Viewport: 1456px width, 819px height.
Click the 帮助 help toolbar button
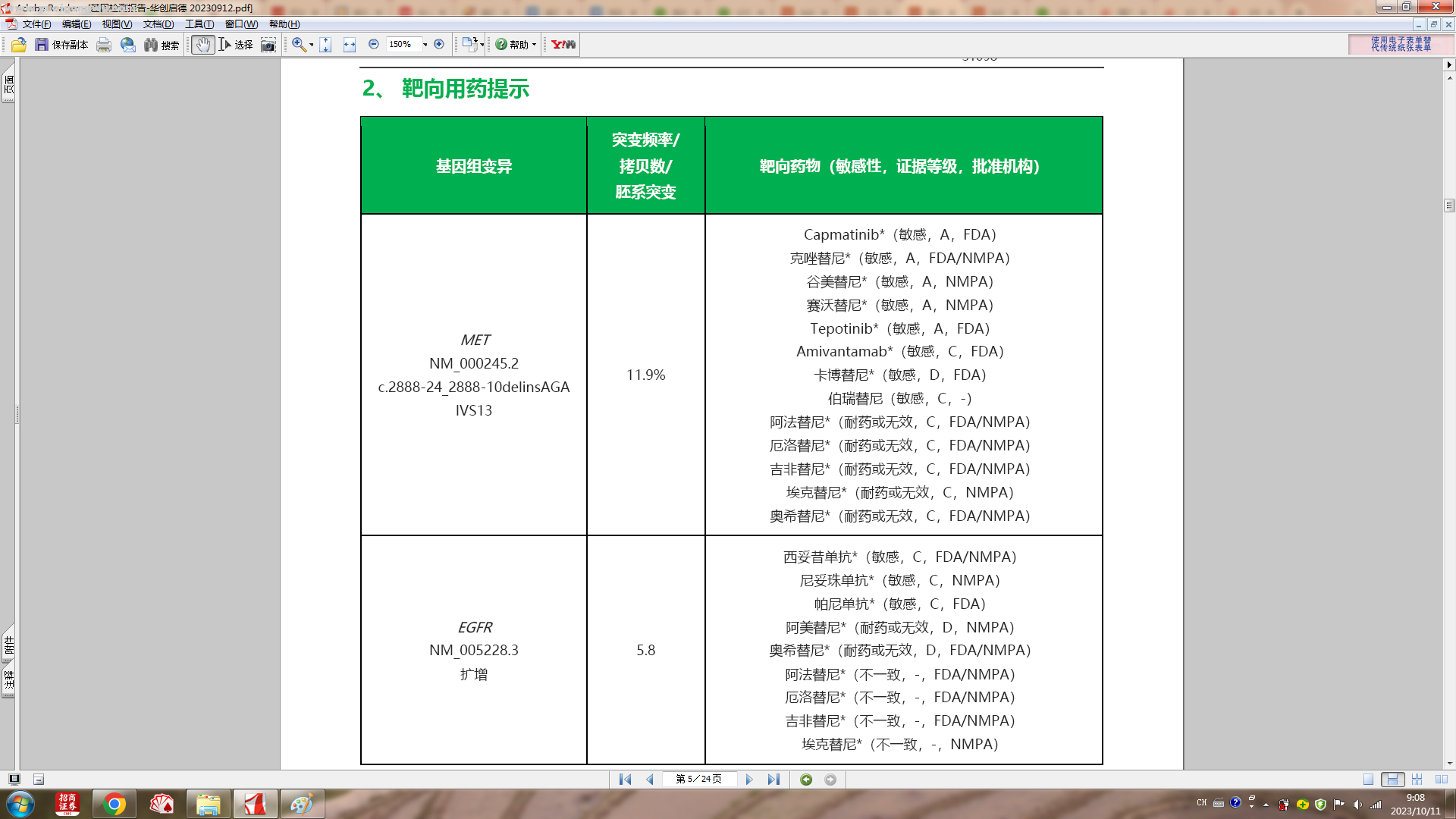(x=512, y=45)
